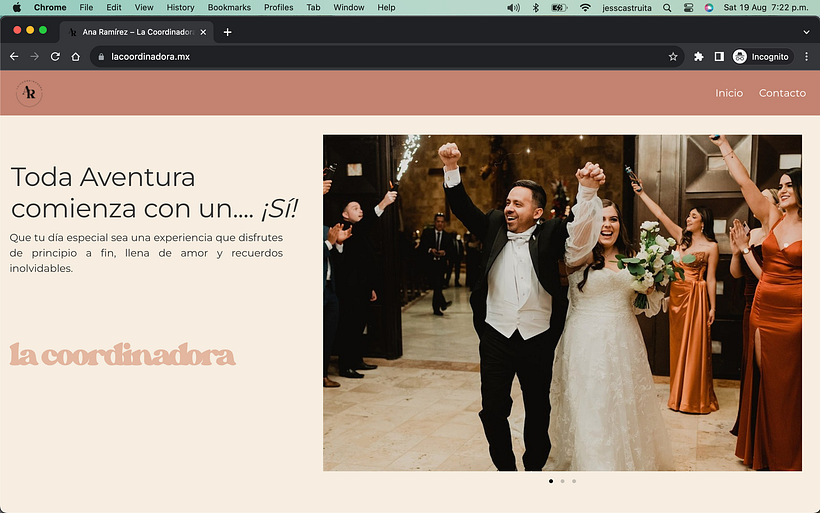Open the Edit menu
The image size is (820, 513).
(x=113, y=7)
